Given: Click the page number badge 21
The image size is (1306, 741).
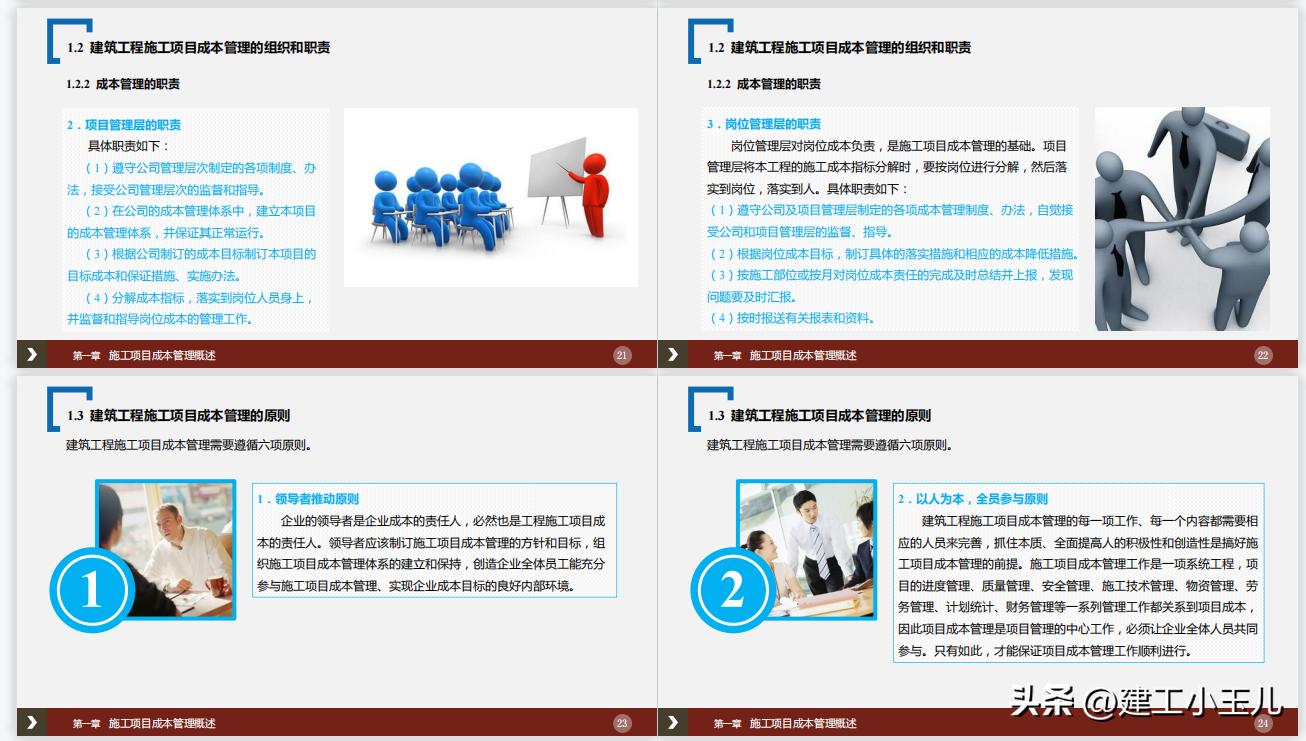Looking at the screenshot, I should (x=621, y=353).
